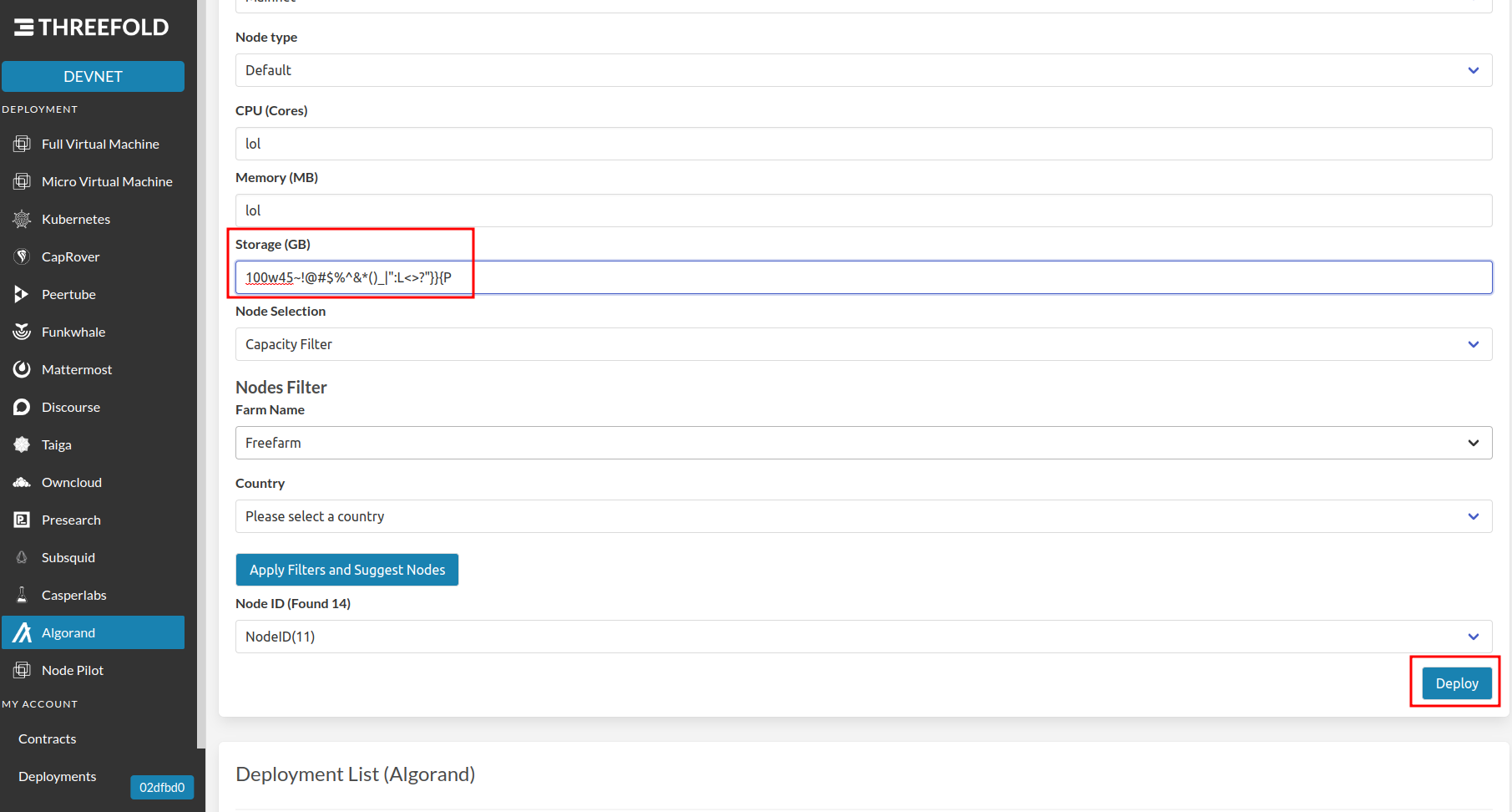Select the Mattermost deployment icon
Image resolution: width=1512 pixels, height=812 pixels.
22,369
